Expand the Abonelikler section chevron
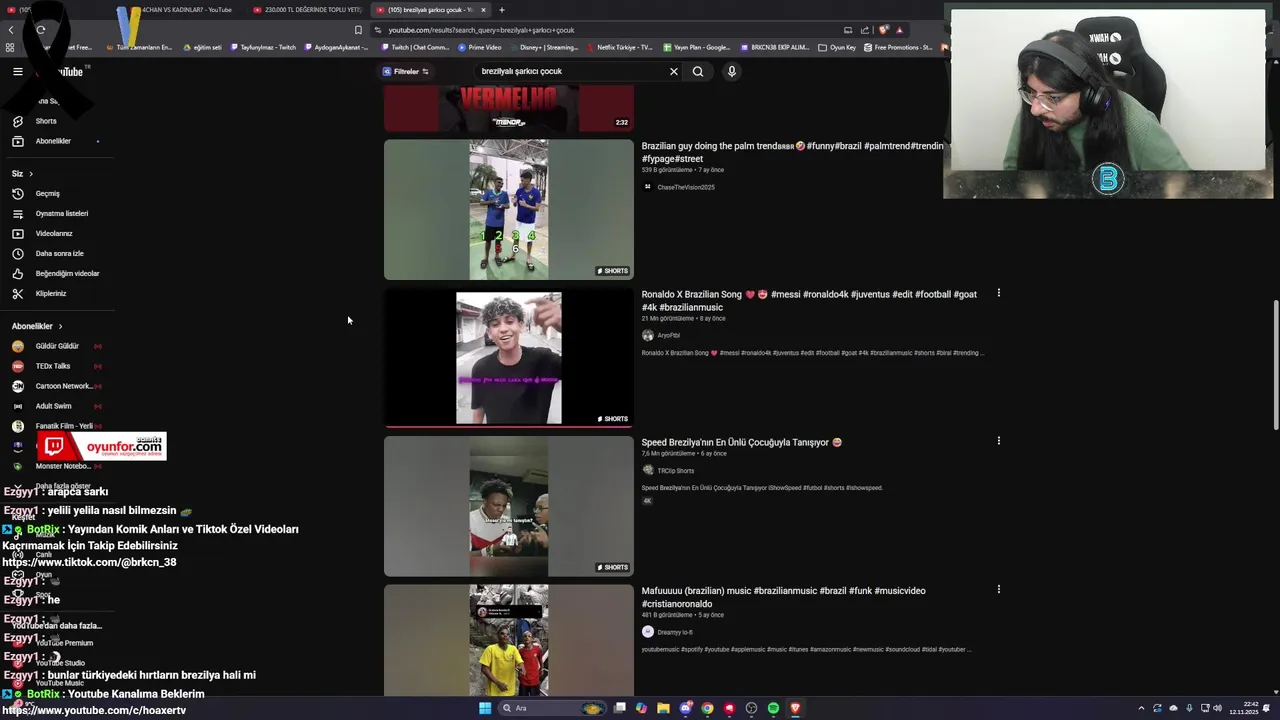 60,326
